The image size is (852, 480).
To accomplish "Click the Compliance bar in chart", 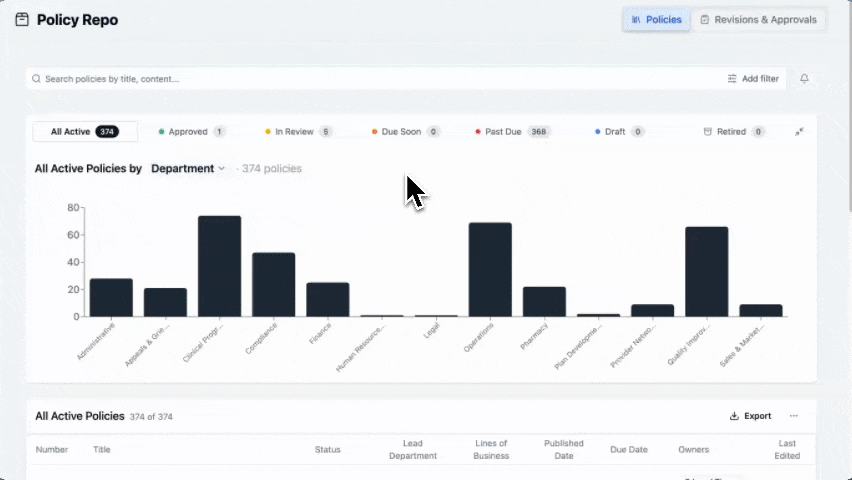I will tap(273, 284).
